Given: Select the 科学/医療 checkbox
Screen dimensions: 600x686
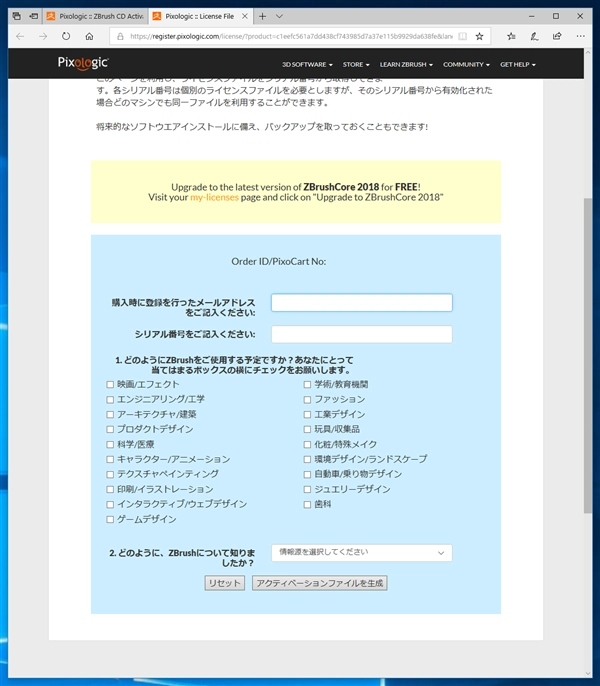Looking at the screenshot, I should 110,444.
